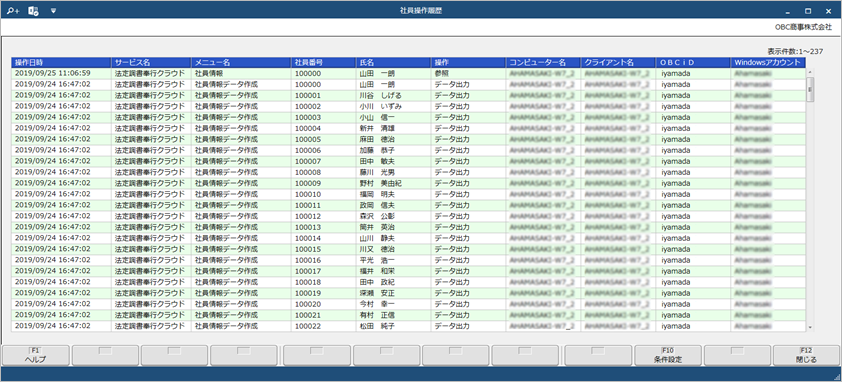Click the 氏名 column header
Viewport: 842px width, 382px height.
coord(393,62)
